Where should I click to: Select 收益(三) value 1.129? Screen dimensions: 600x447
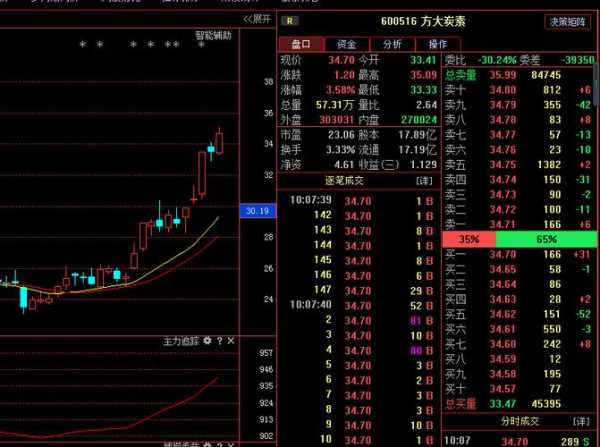tap(423, 165)
